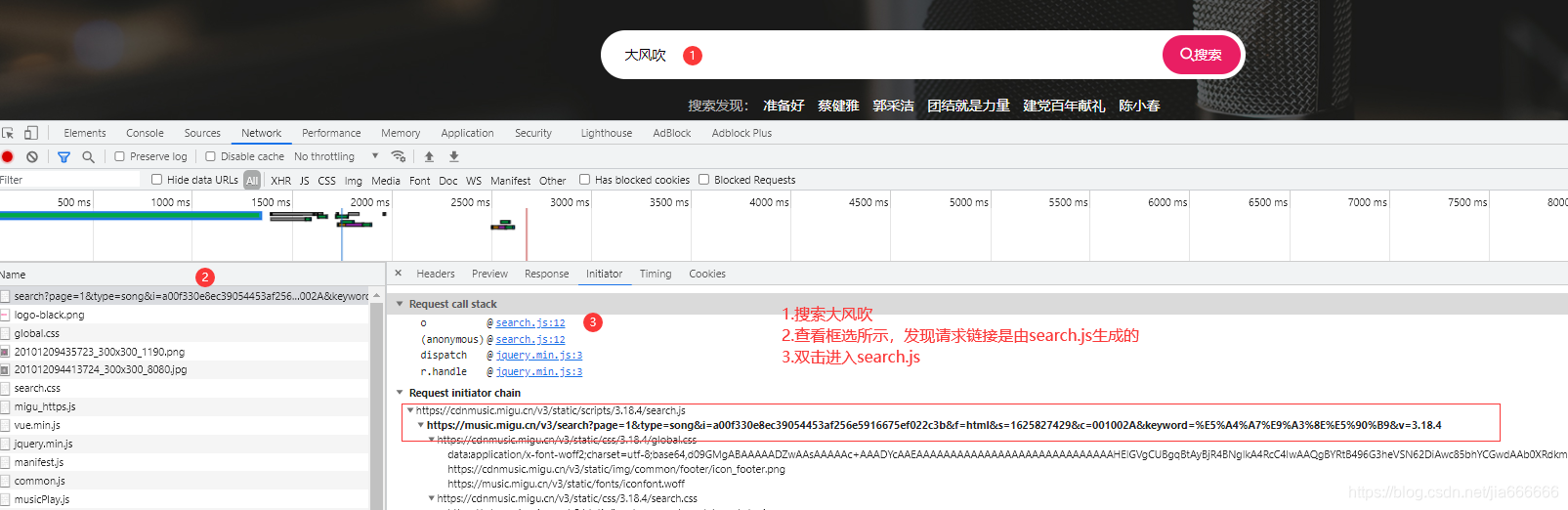Show the request Cookies tab
Screen dimensions: 1568x510
[x=707, y=274]
